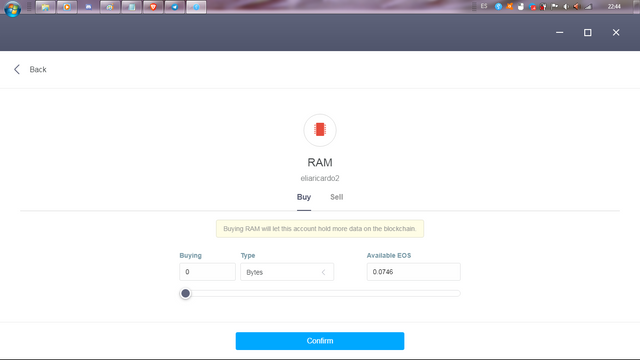Screen dimensions: 640x360
Task: Click the power plug tray icon with red X
Action: (x=543, y=7)
